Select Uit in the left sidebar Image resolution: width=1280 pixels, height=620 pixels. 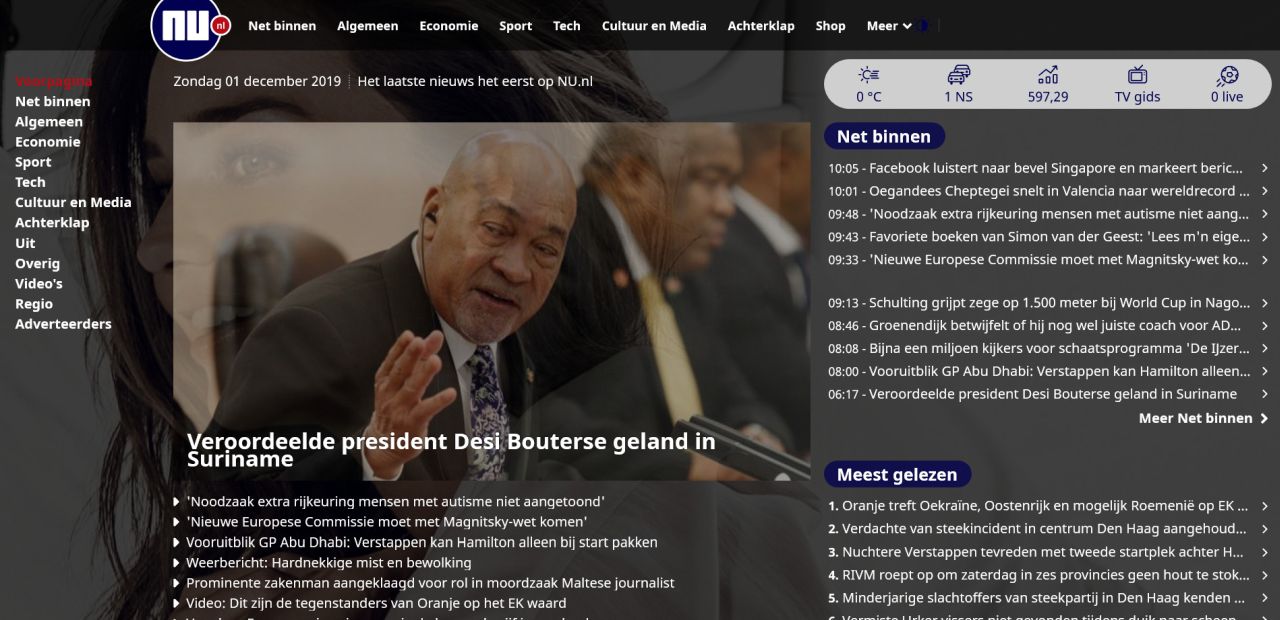[x=25, y=243]
